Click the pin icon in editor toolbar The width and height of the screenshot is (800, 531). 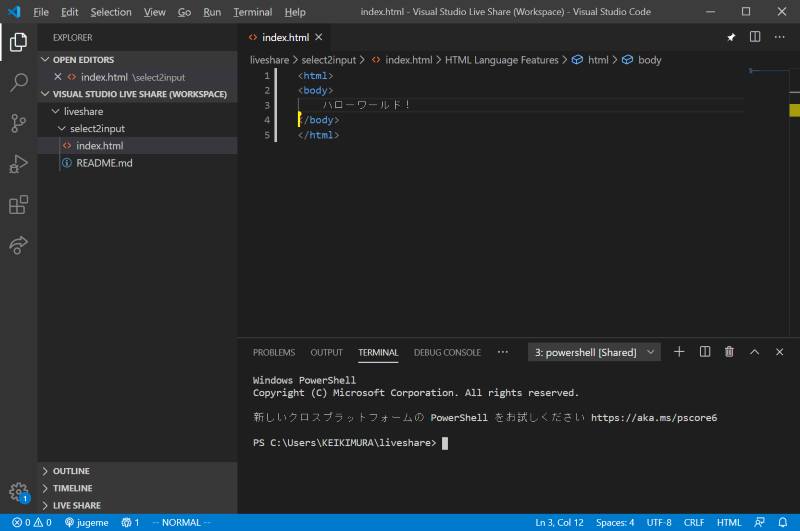click(x=731, y=37)
